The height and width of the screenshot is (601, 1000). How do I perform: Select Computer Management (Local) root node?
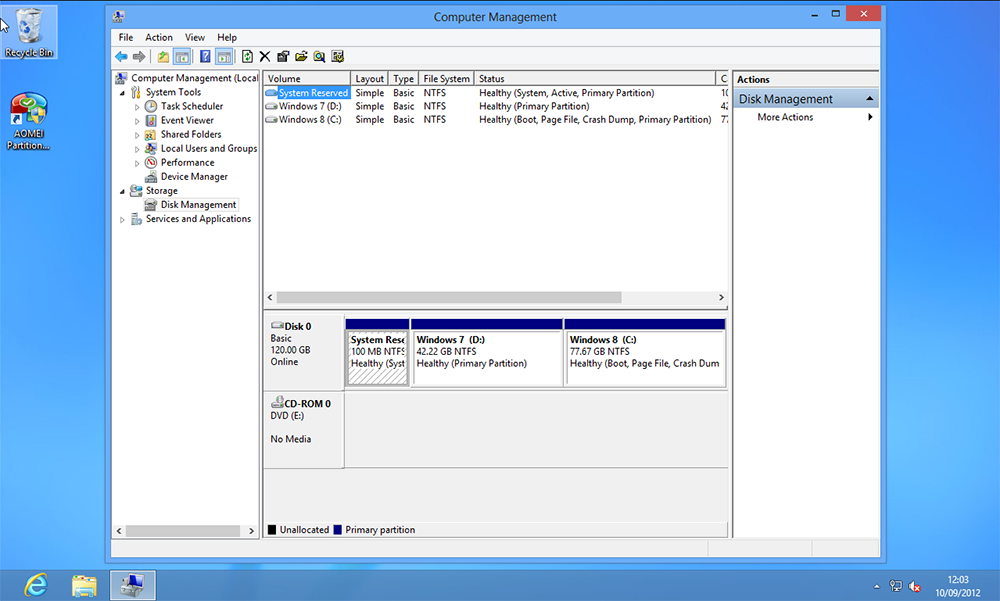click(x=187, y=78)
